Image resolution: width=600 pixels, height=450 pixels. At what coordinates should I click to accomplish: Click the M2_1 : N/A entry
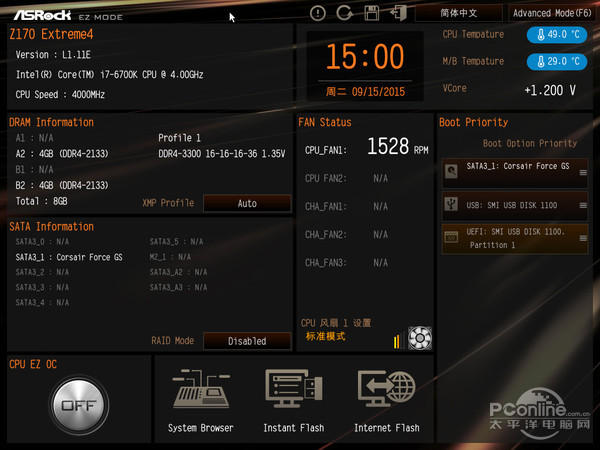click(170, 257)
